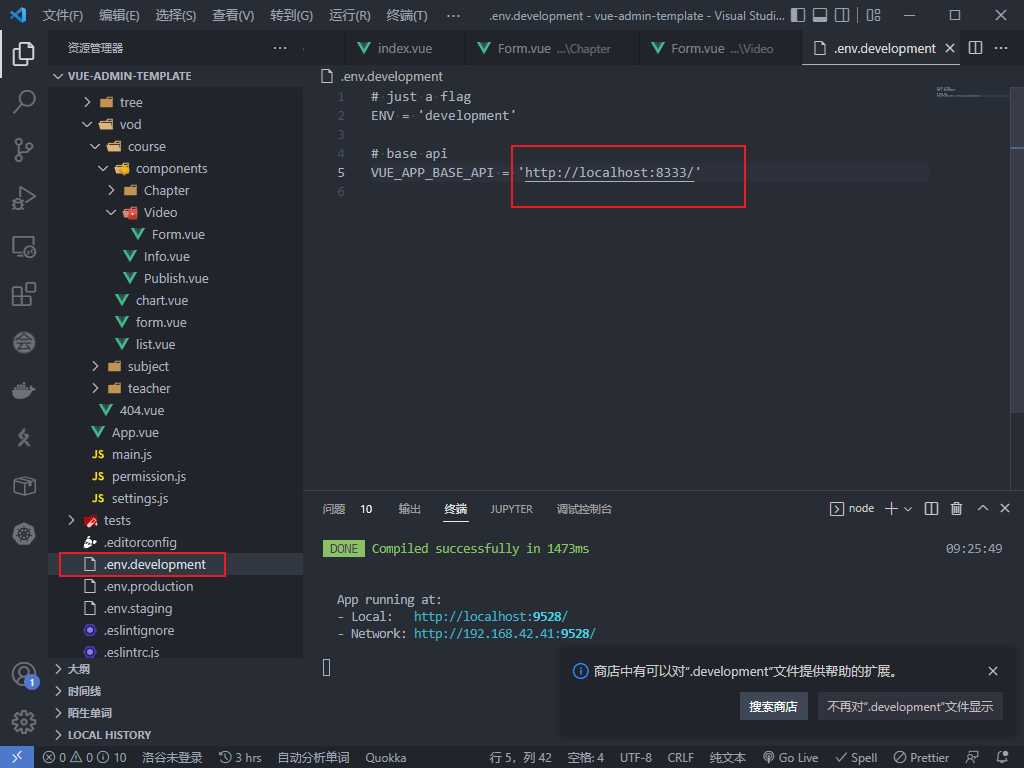Open the Search view in activity bar
Viewport: 1024px width, 768px height.
pos(24,101)
